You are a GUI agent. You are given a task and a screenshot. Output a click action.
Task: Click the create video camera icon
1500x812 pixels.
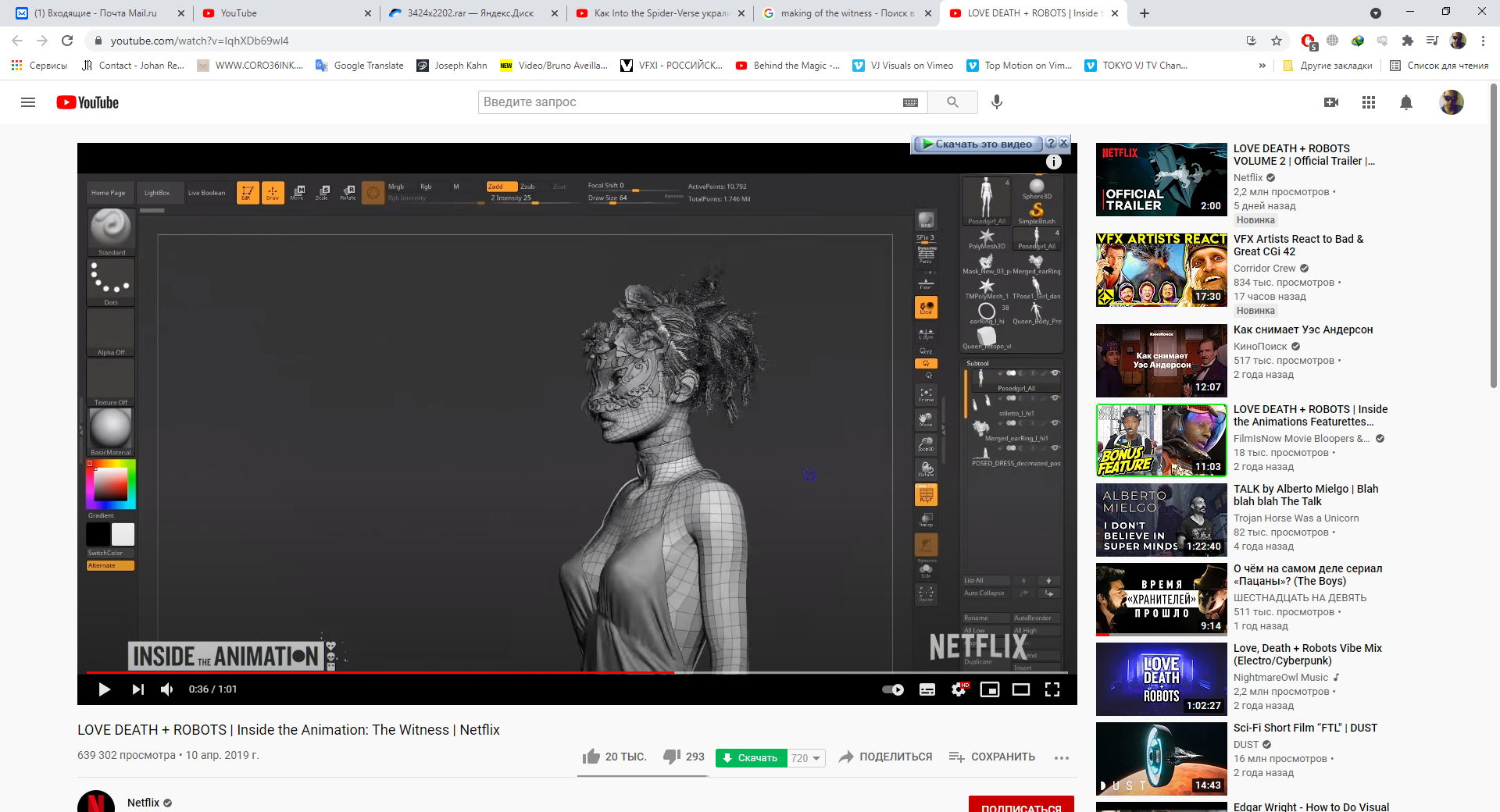click(x=1331, y=102)
